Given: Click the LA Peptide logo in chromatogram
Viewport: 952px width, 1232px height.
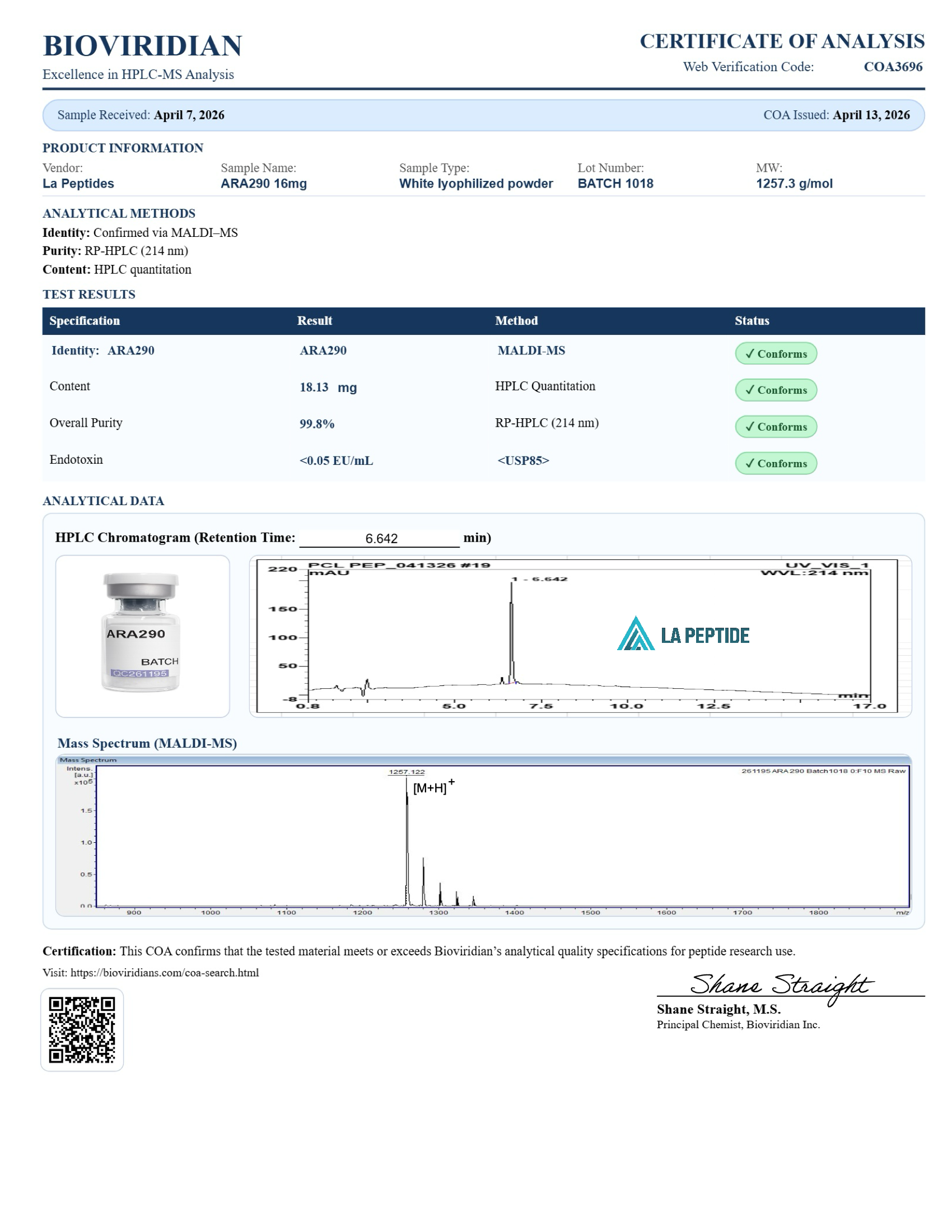Looking at the screenshot, I should tap(683, 634).
